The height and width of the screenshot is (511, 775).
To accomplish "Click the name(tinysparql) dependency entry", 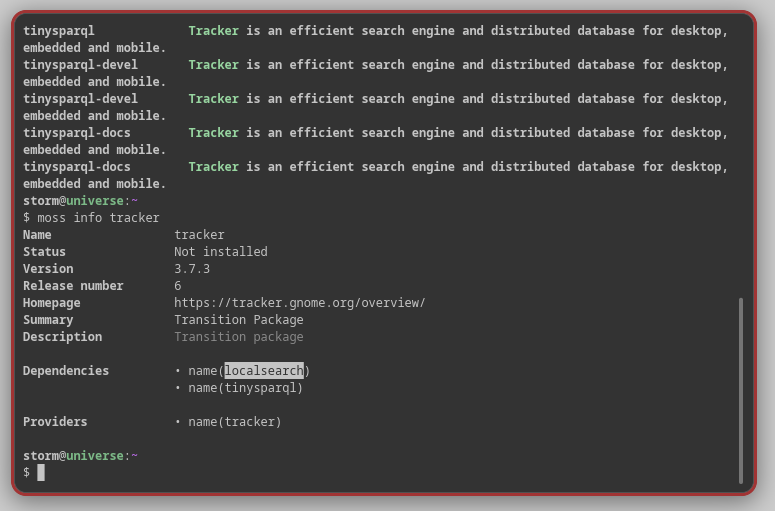I will coord(245,388).
